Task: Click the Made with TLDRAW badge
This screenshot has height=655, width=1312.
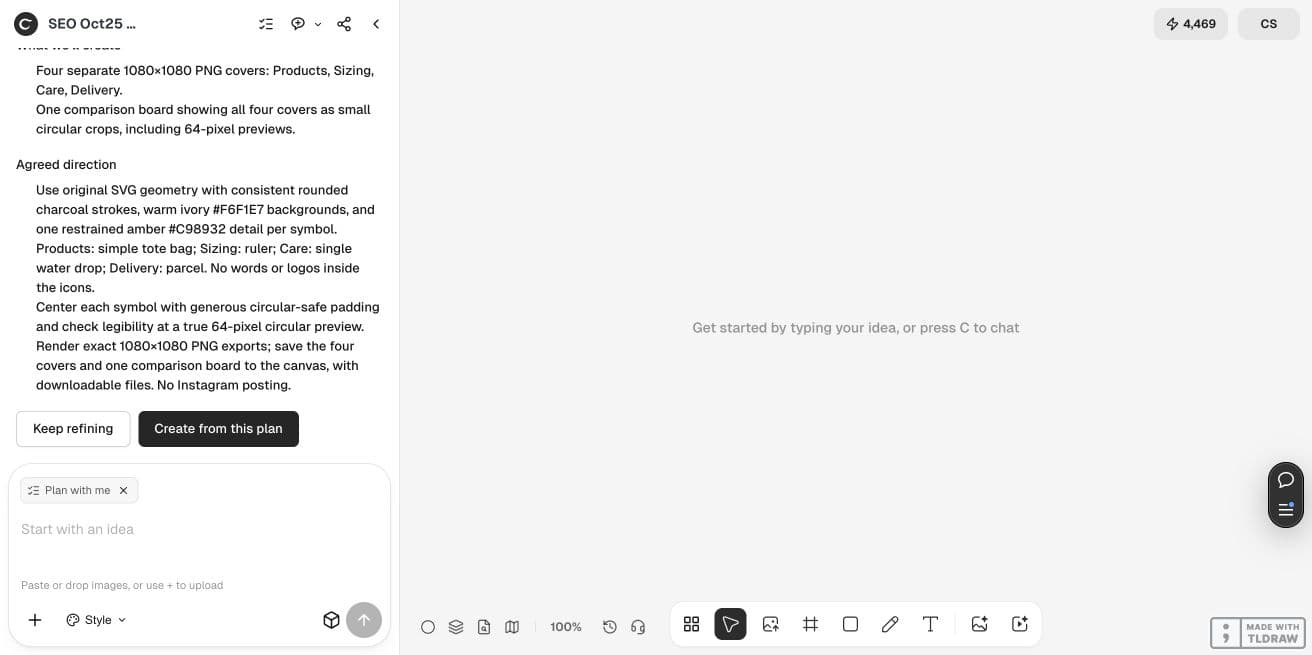Action: 1257,633
